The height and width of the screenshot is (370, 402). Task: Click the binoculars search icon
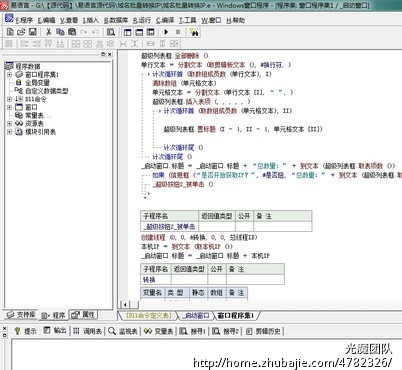194,32
